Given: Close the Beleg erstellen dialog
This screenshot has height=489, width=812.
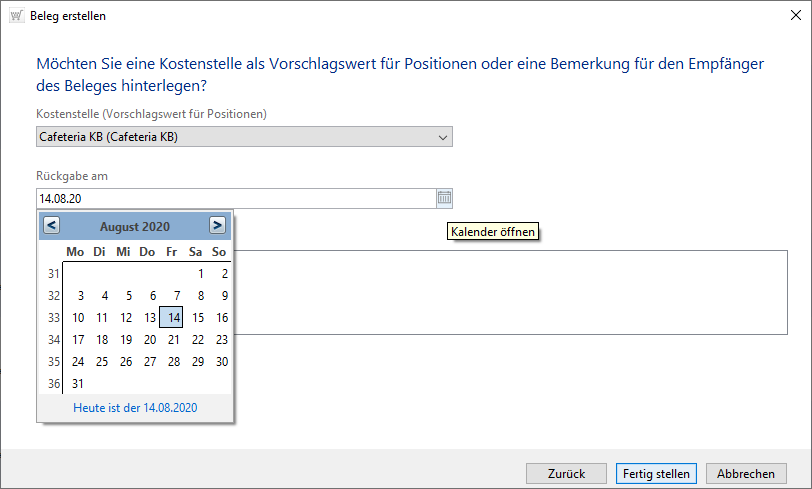Looking at the screenshot, I should (x=787, y=16).
